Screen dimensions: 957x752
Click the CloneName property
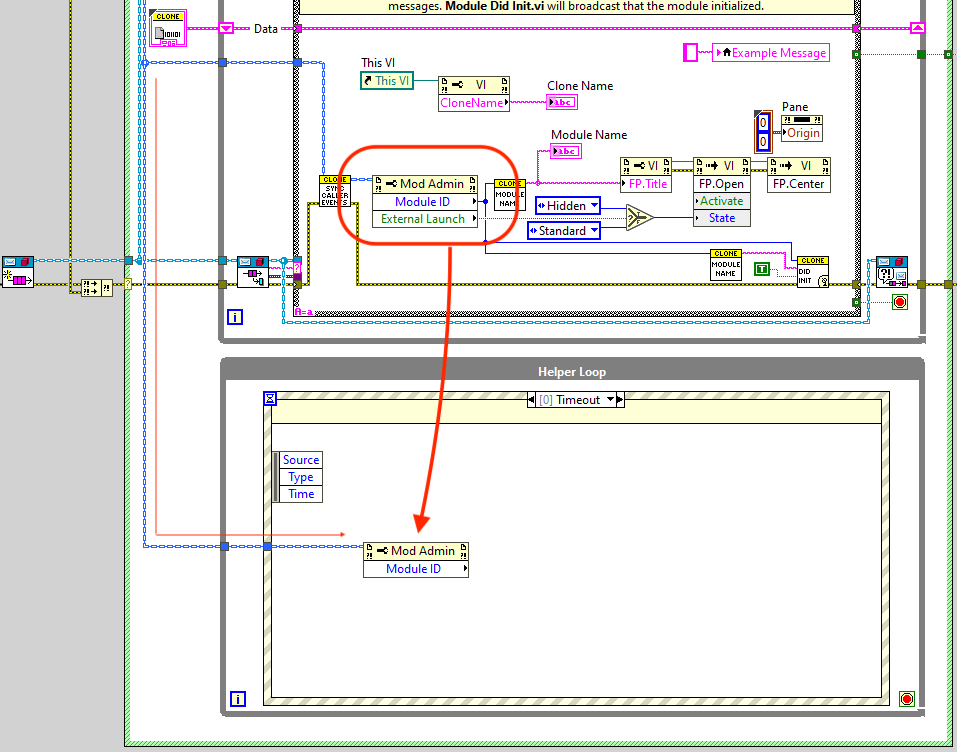coord(474,103)
